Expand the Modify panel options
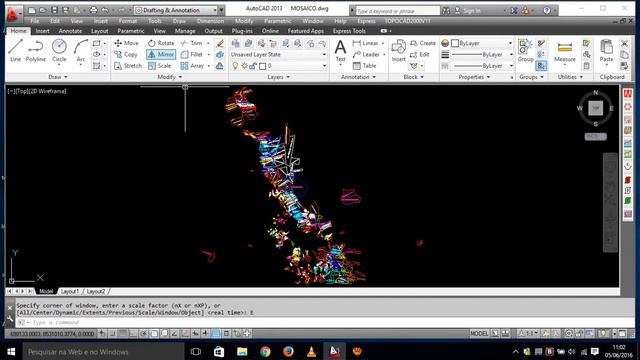The image size is (640, 360). click(x=169, y=77)
